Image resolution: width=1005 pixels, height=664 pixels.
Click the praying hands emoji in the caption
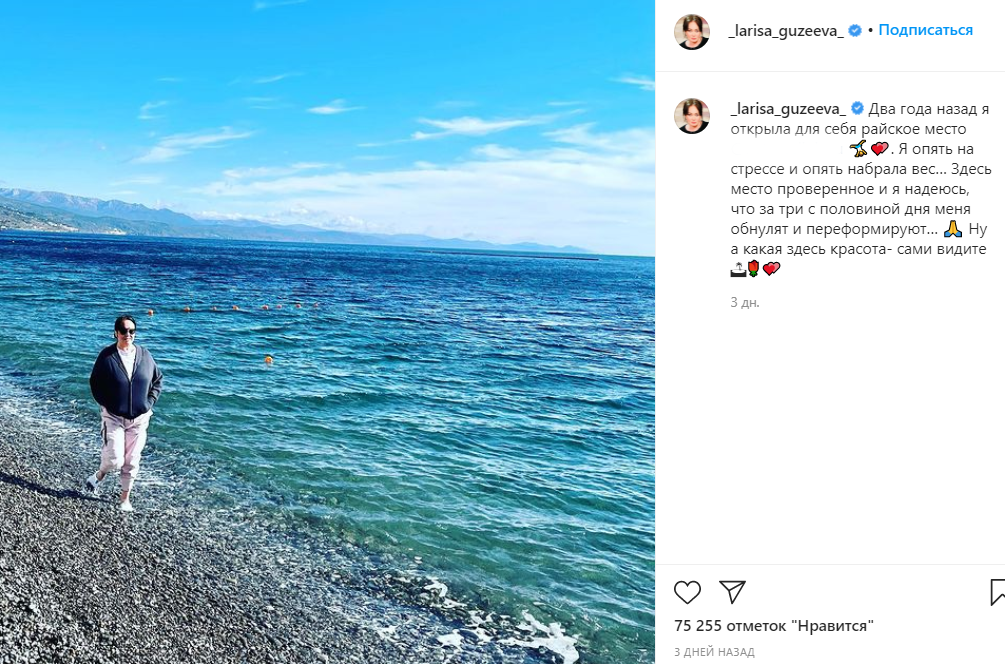pyautogui.click(x=952, y=228)
